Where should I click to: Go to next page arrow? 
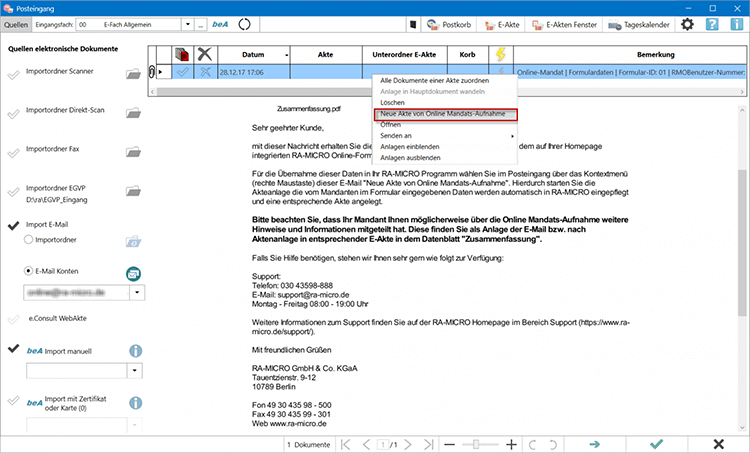408,444
